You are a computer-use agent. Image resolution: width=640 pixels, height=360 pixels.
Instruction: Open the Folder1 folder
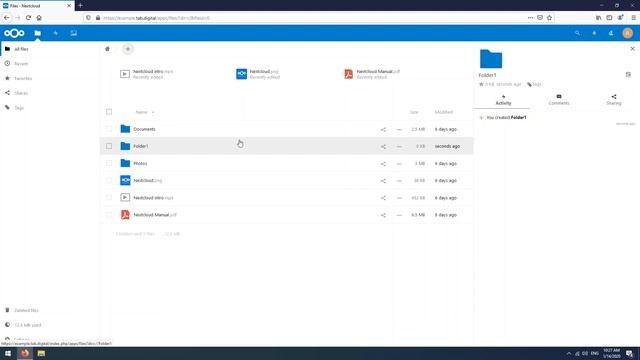(141, 146)
